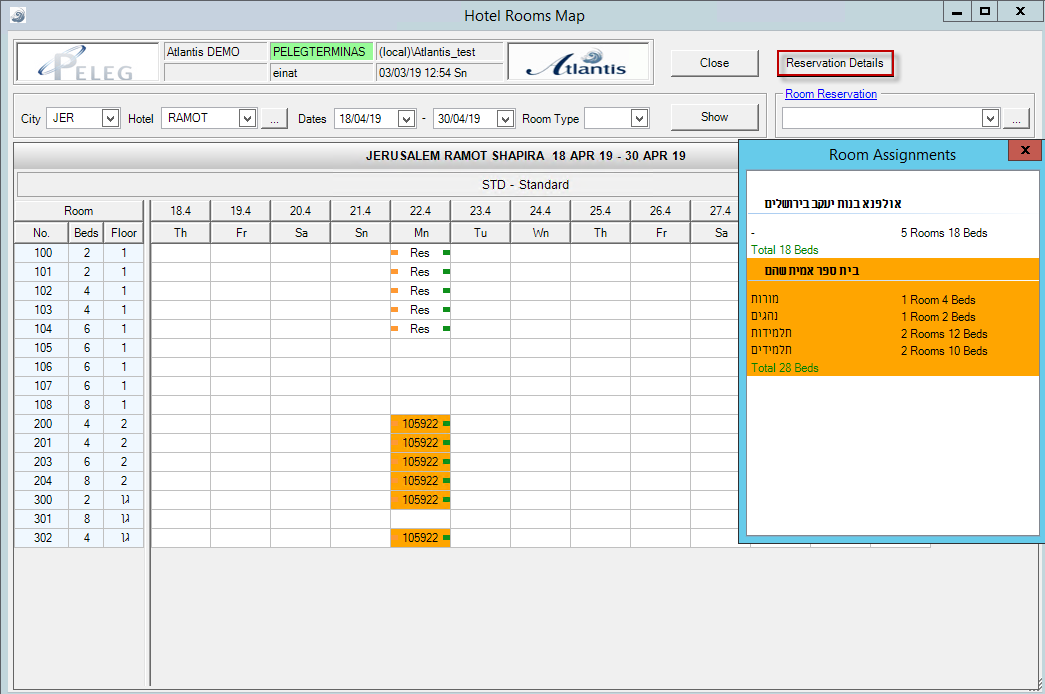
Task: Close the Room Assignments popup
Action: click(x=1025, y=151)
